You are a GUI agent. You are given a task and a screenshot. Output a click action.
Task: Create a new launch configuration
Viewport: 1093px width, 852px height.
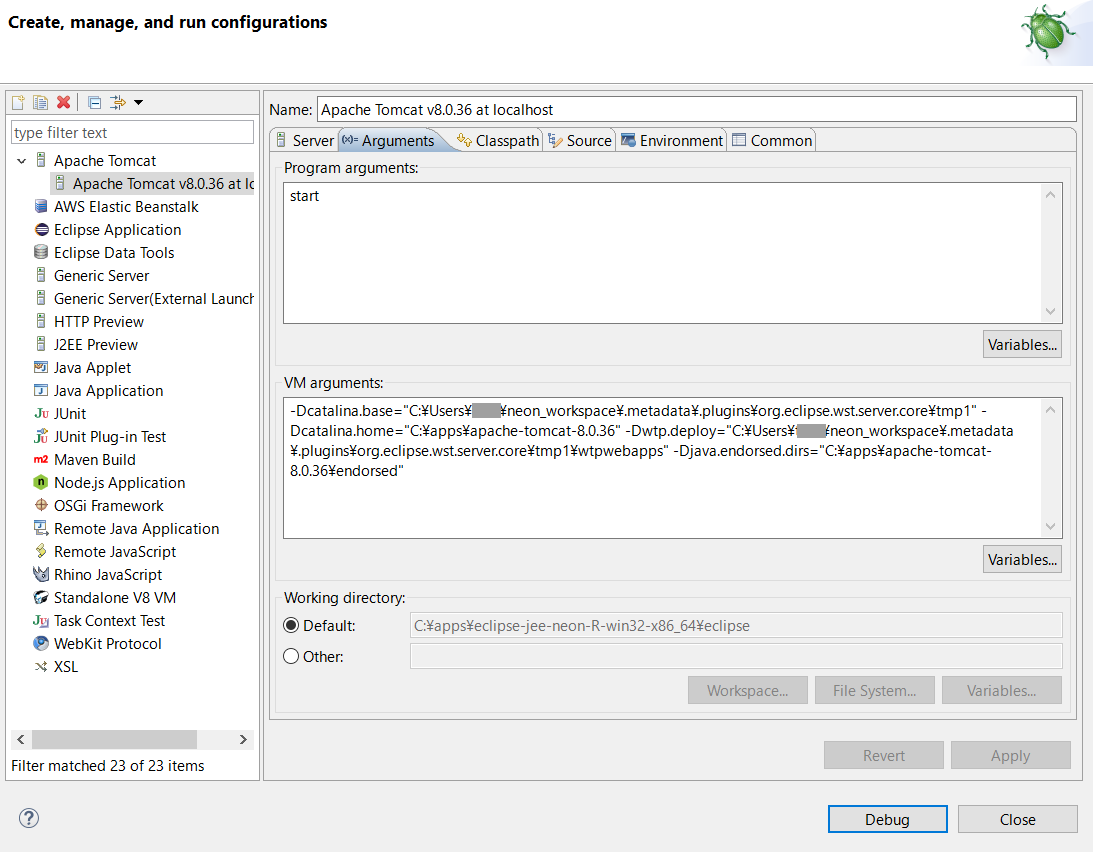[17, 101]
